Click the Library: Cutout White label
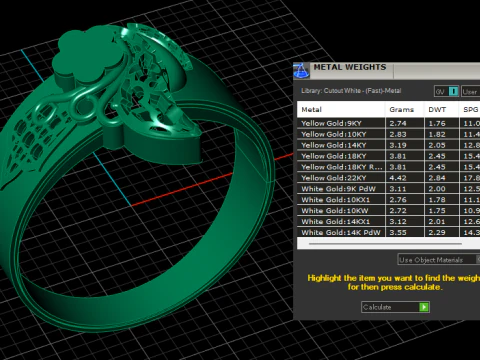 point(351,91)
